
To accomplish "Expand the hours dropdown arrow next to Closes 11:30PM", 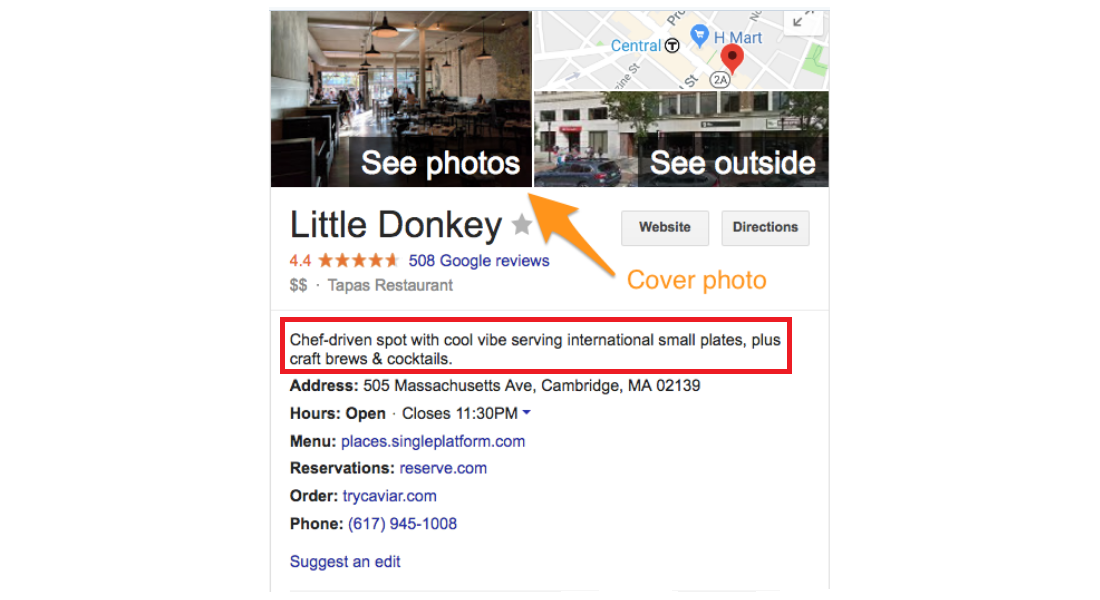I will click(526, 413).
